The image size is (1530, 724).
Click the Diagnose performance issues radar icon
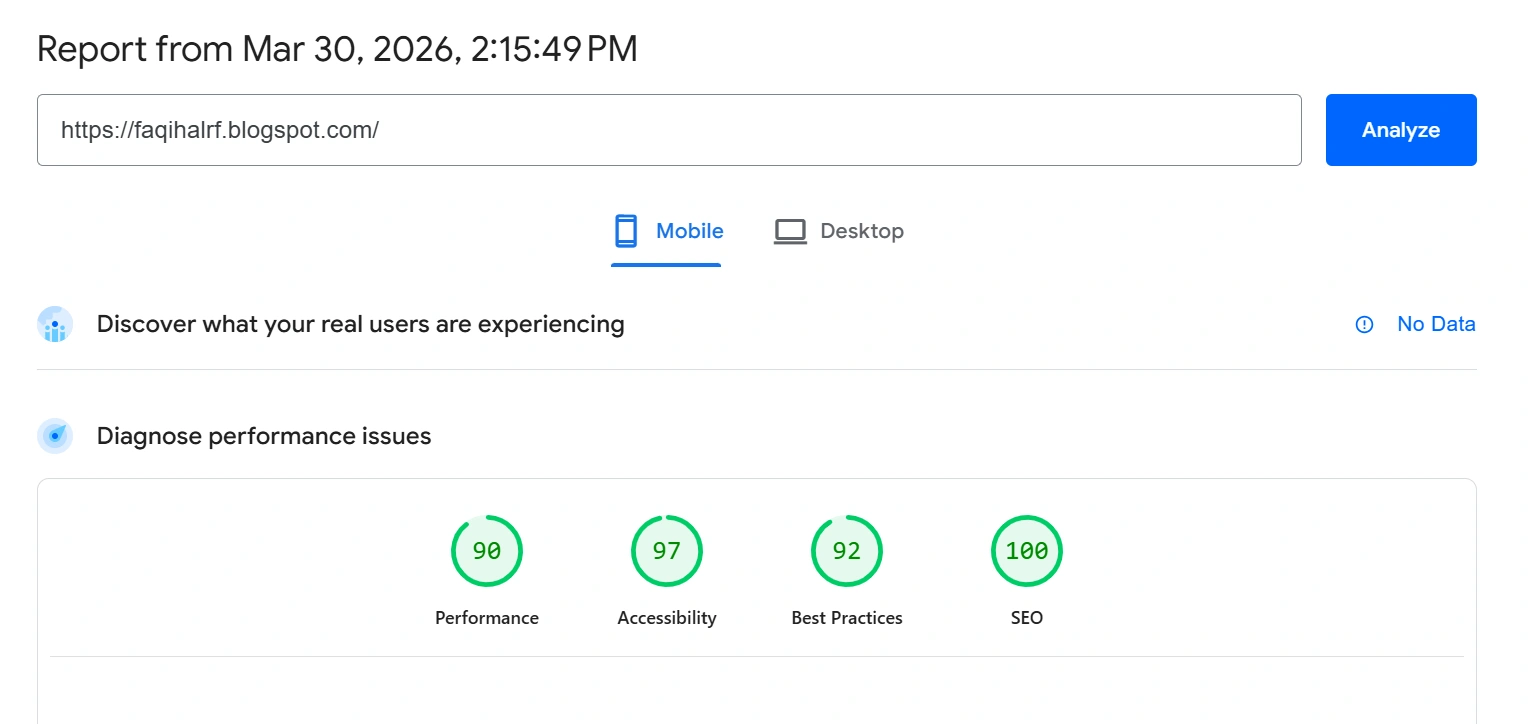[55, 436]
